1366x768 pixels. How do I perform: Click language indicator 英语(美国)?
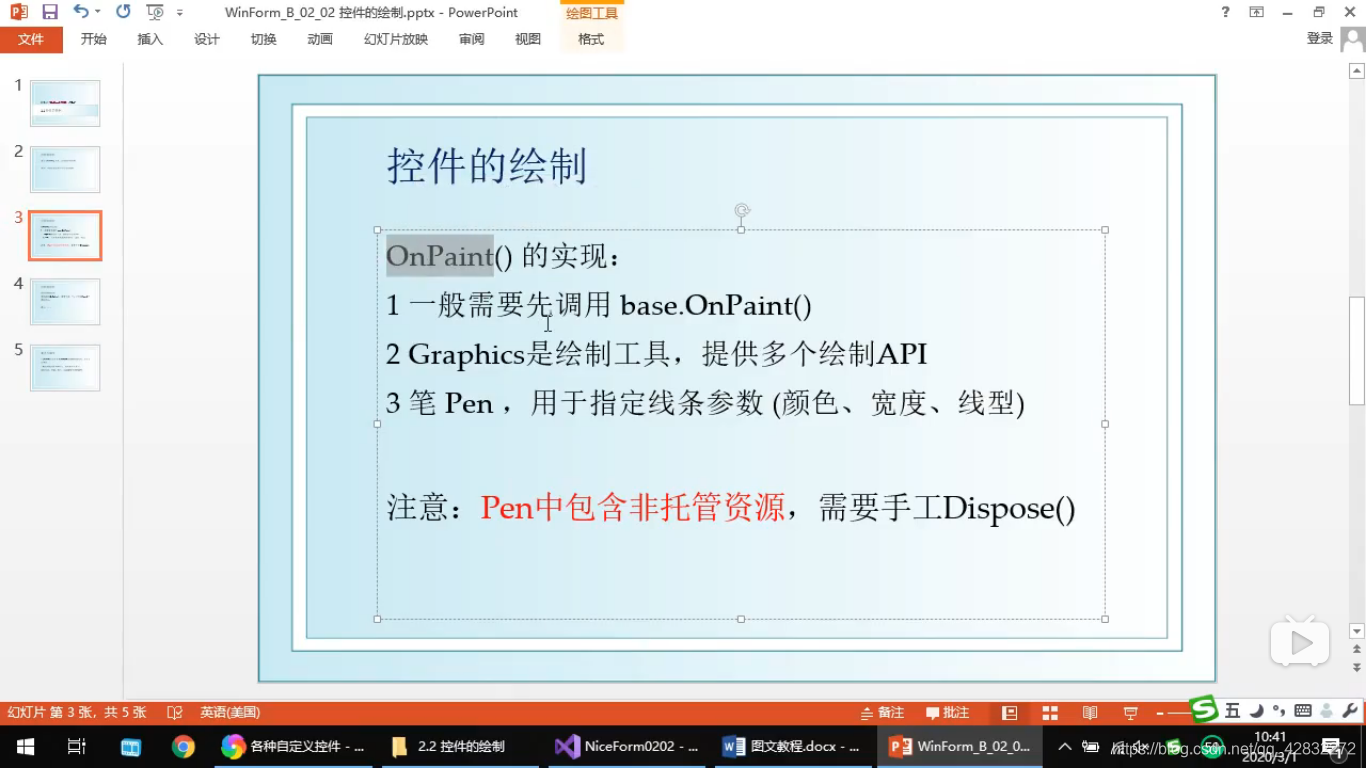[x=230, y=713]
